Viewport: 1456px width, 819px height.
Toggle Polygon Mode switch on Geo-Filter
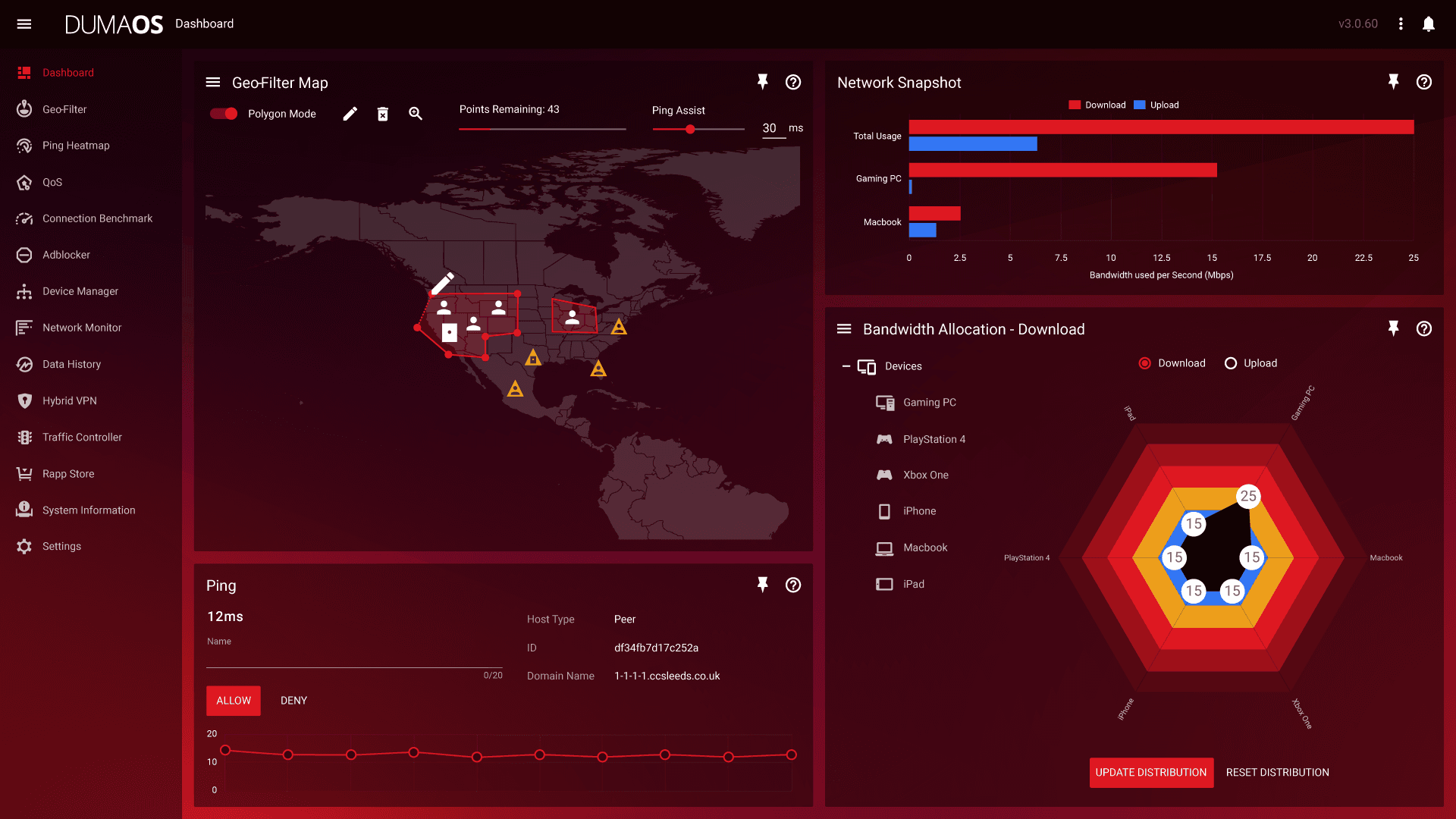222,113
